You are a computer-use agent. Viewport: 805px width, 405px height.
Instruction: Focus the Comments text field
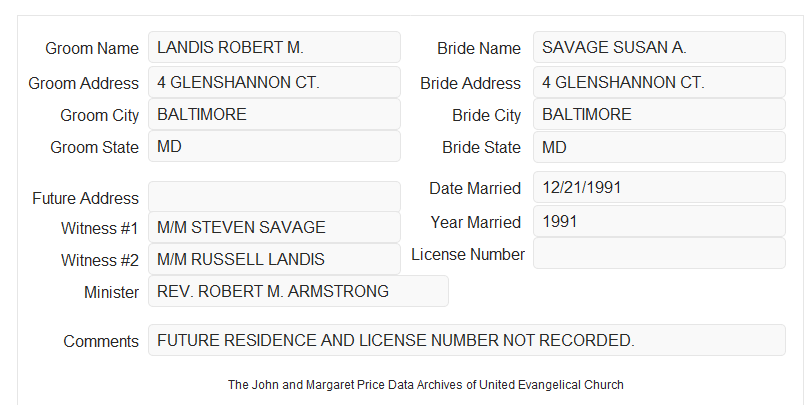(x=467, y=340)
